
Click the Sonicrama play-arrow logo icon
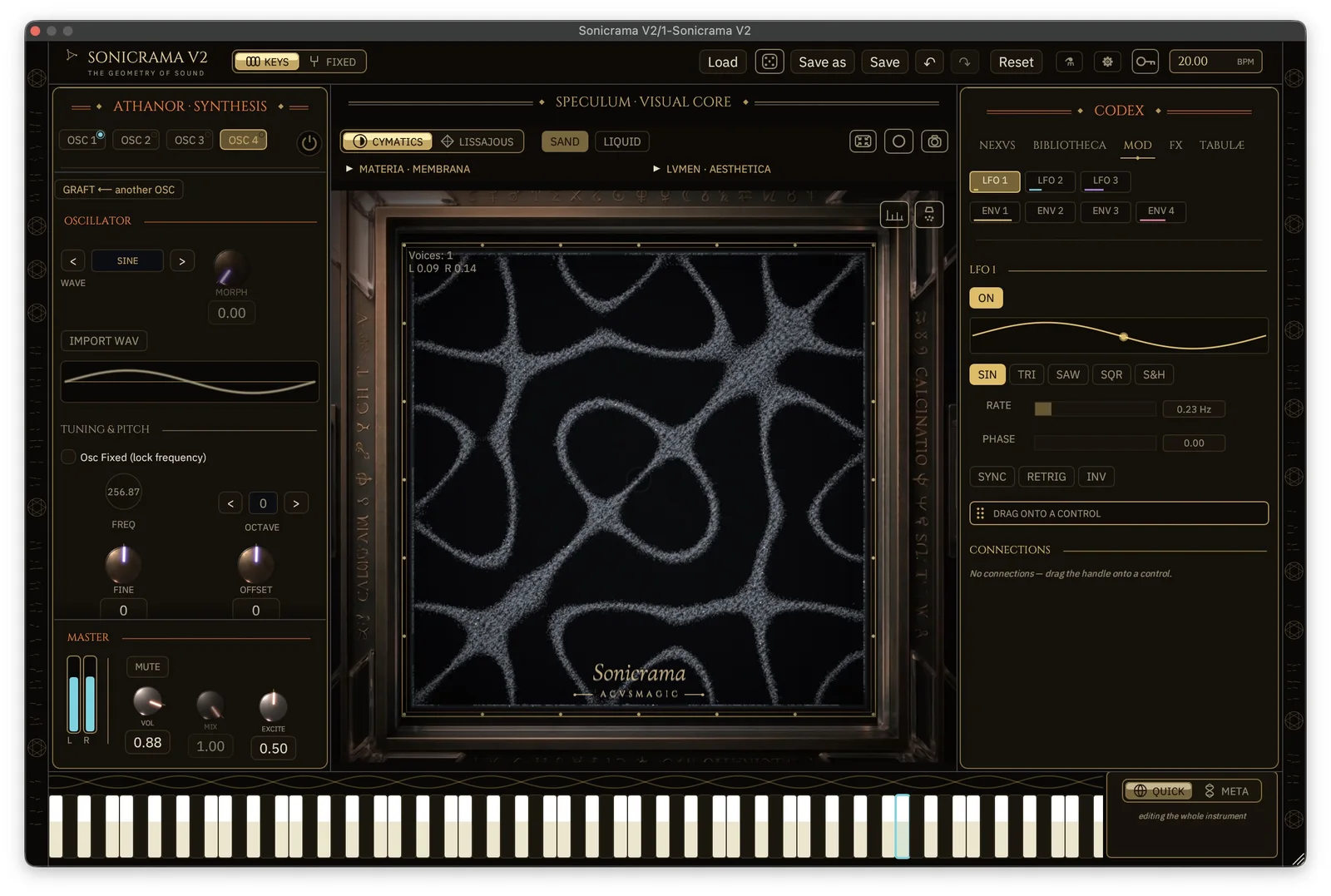pos(72,56)
